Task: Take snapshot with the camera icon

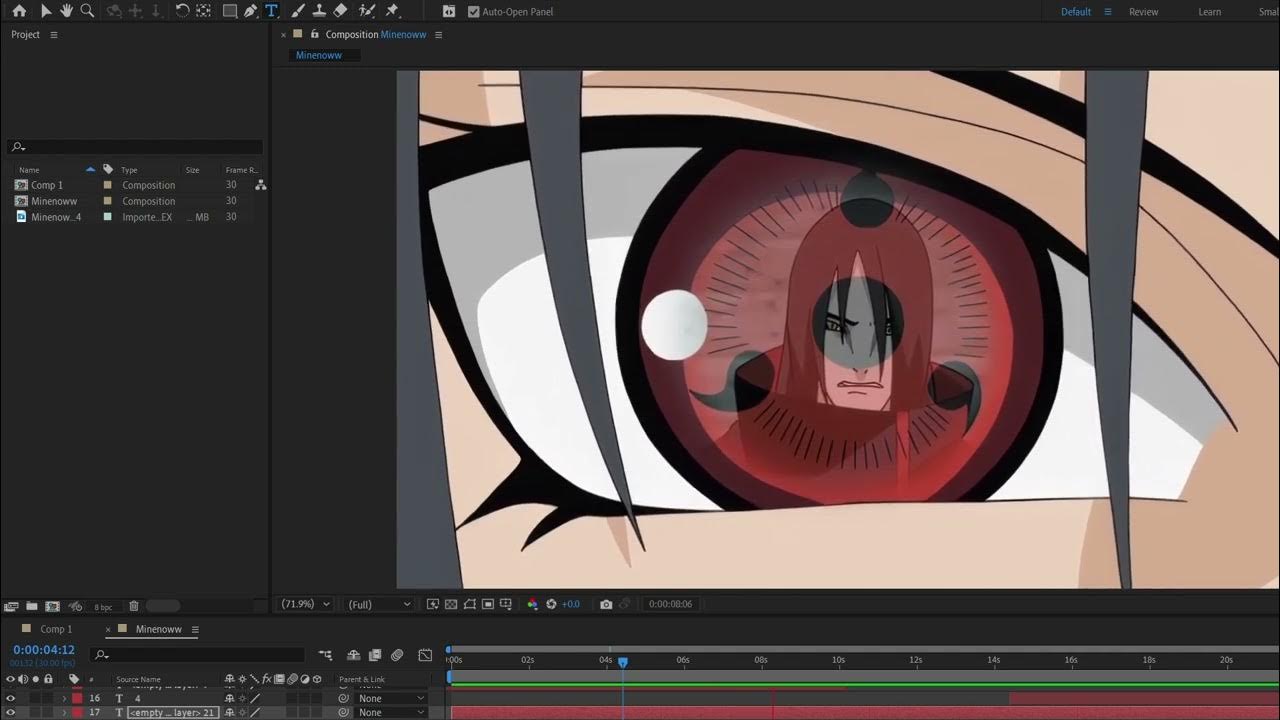Action: click(x=606, y=604)
